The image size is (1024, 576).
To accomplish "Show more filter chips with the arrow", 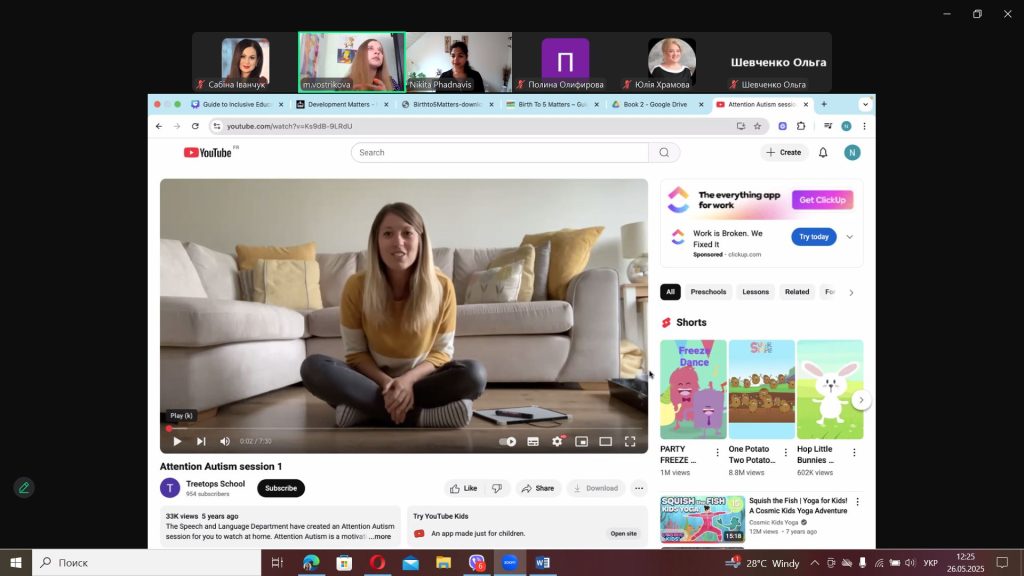I will (x=851, y=293).
